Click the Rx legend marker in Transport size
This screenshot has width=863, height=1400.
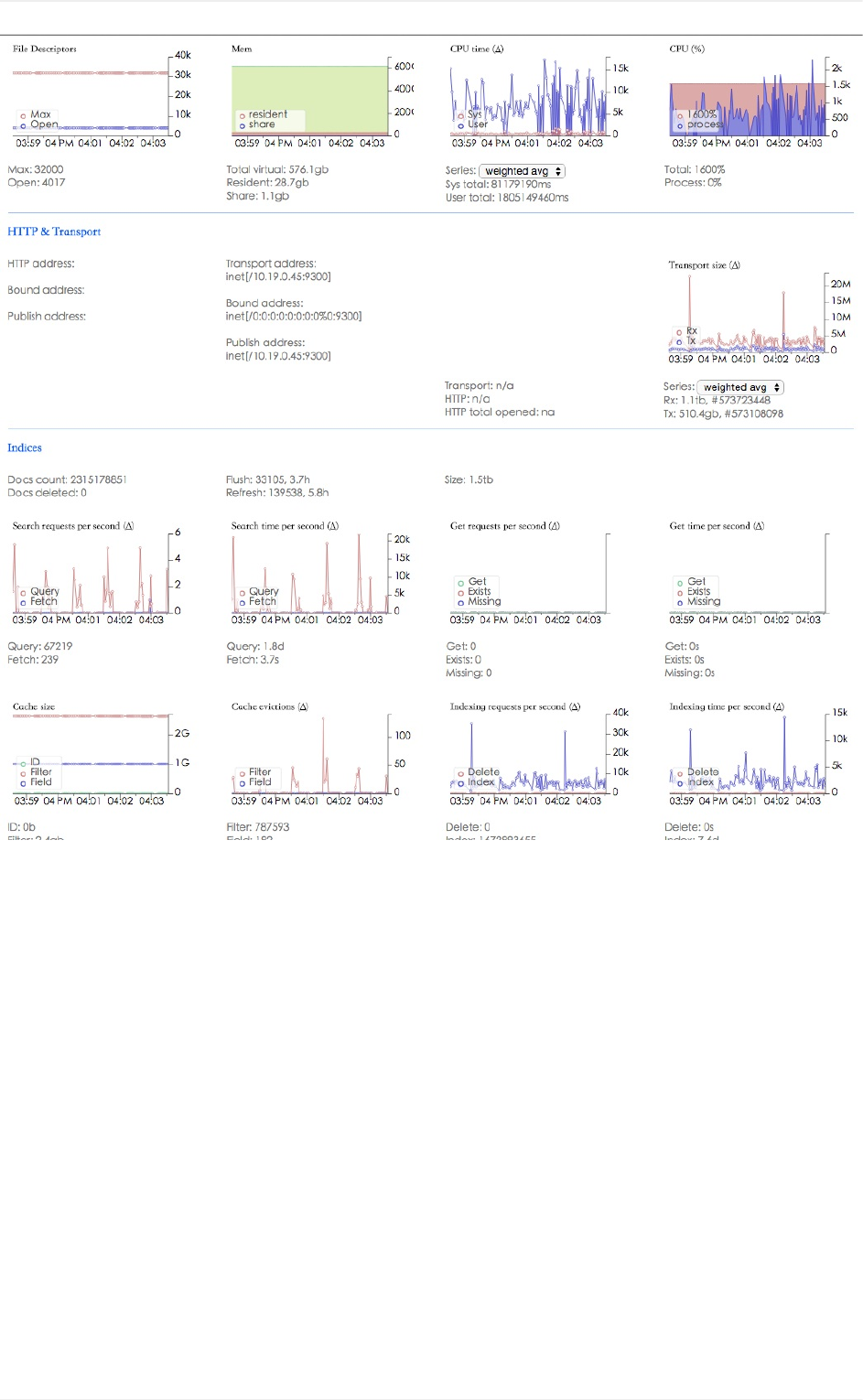click(679, 331)
